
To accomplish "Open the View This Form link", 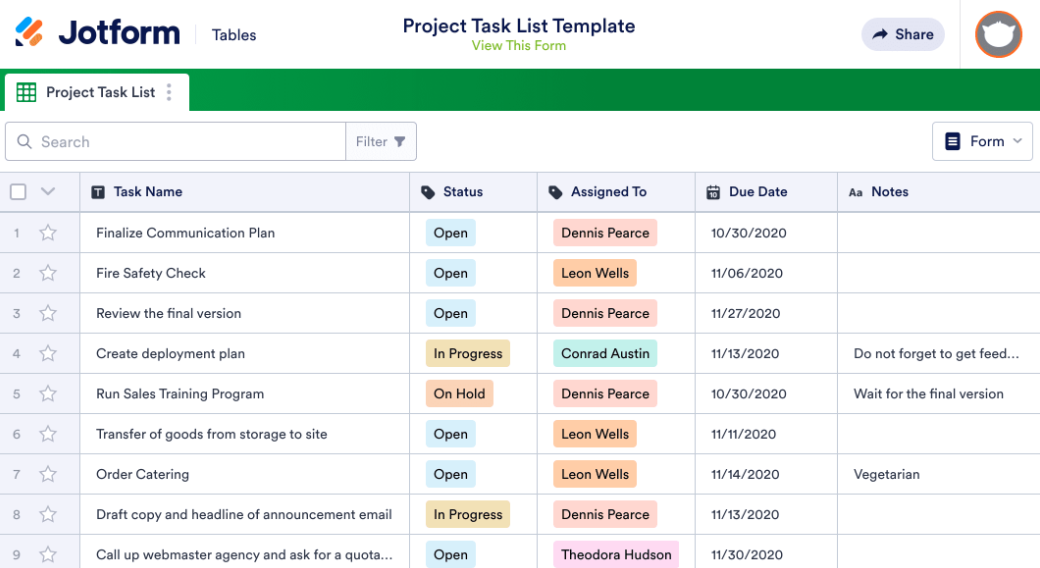I will tap(518, 45).
